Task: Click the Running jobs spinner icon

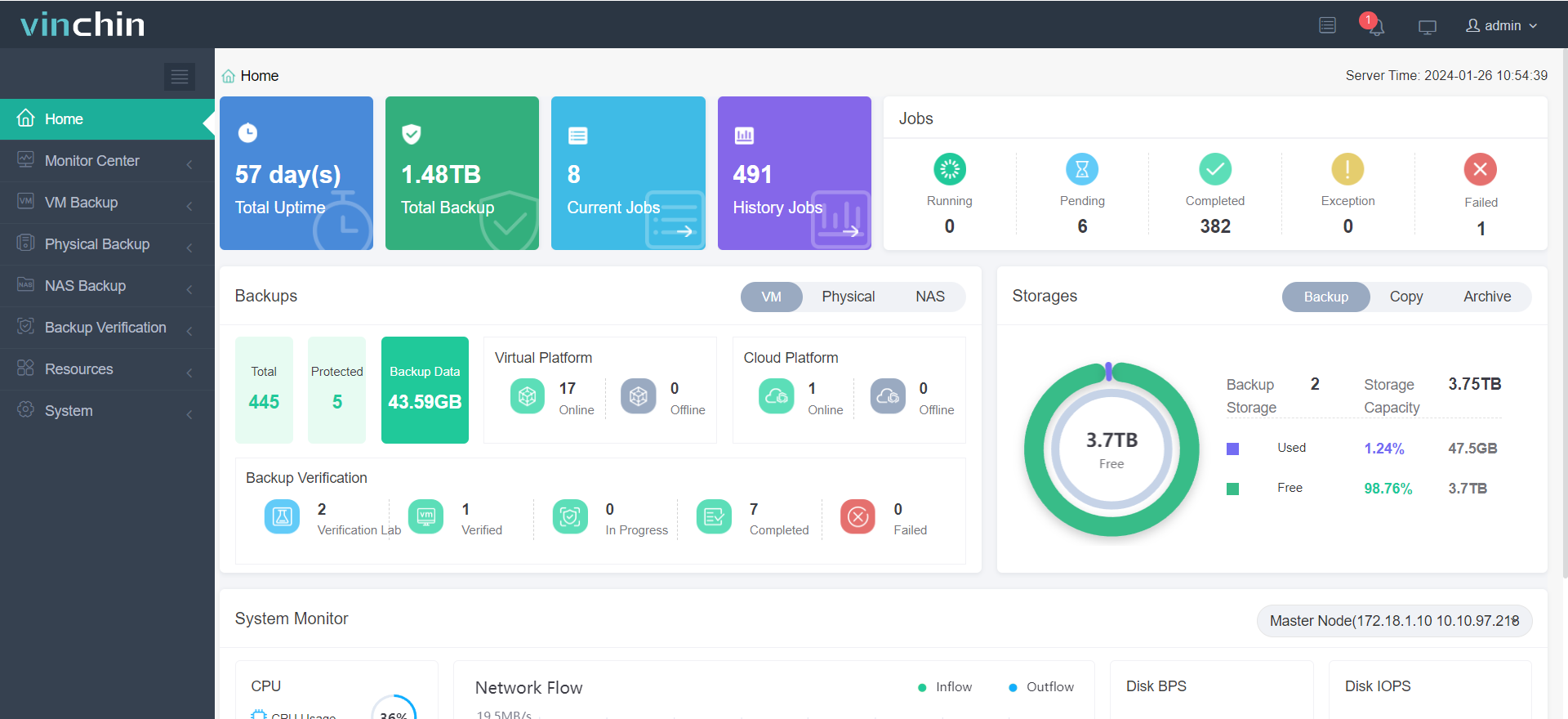Action: [950, 169]
